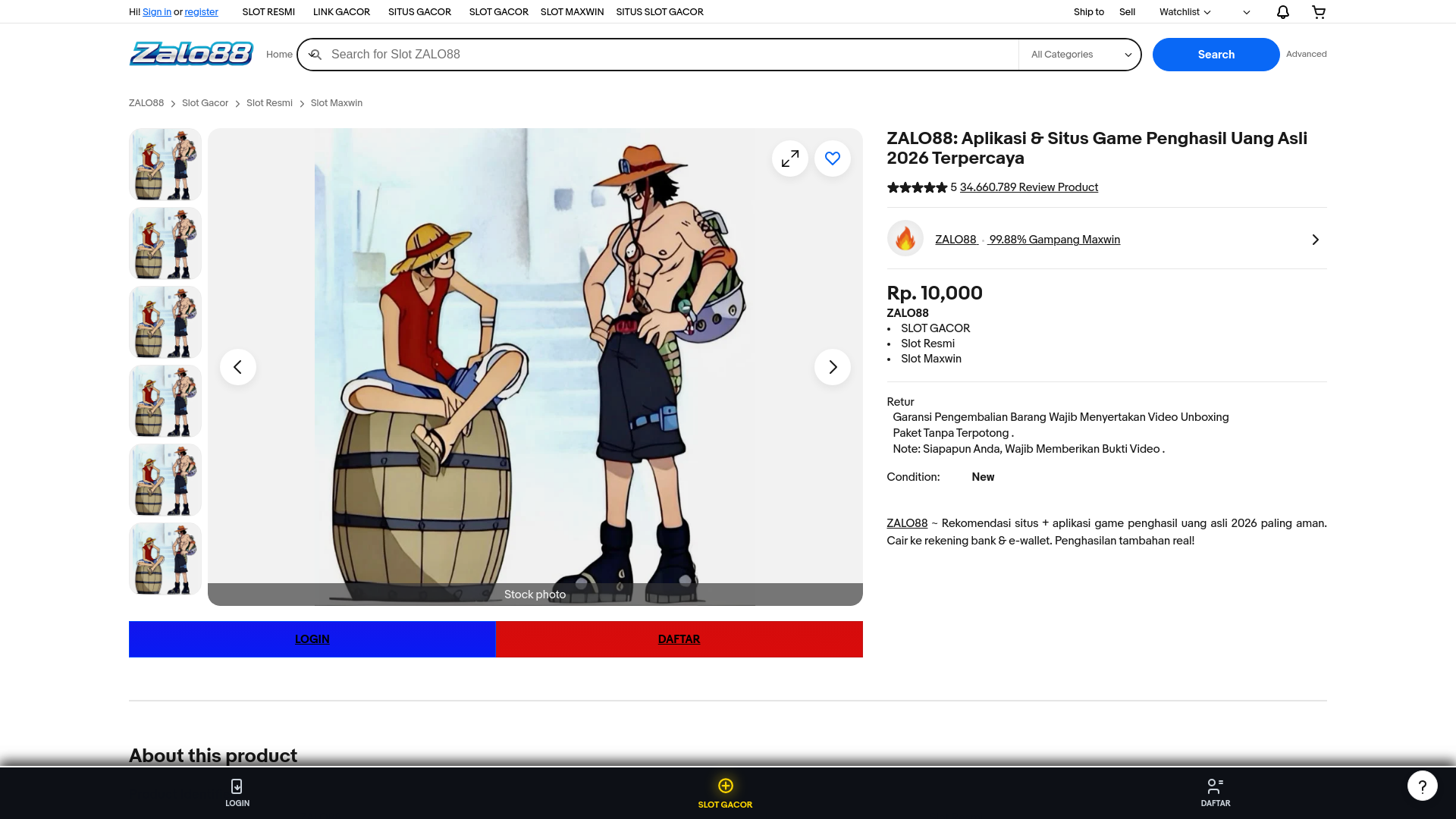
Task: Click the search magnifier icon
Action: click(x=315, y=55)
